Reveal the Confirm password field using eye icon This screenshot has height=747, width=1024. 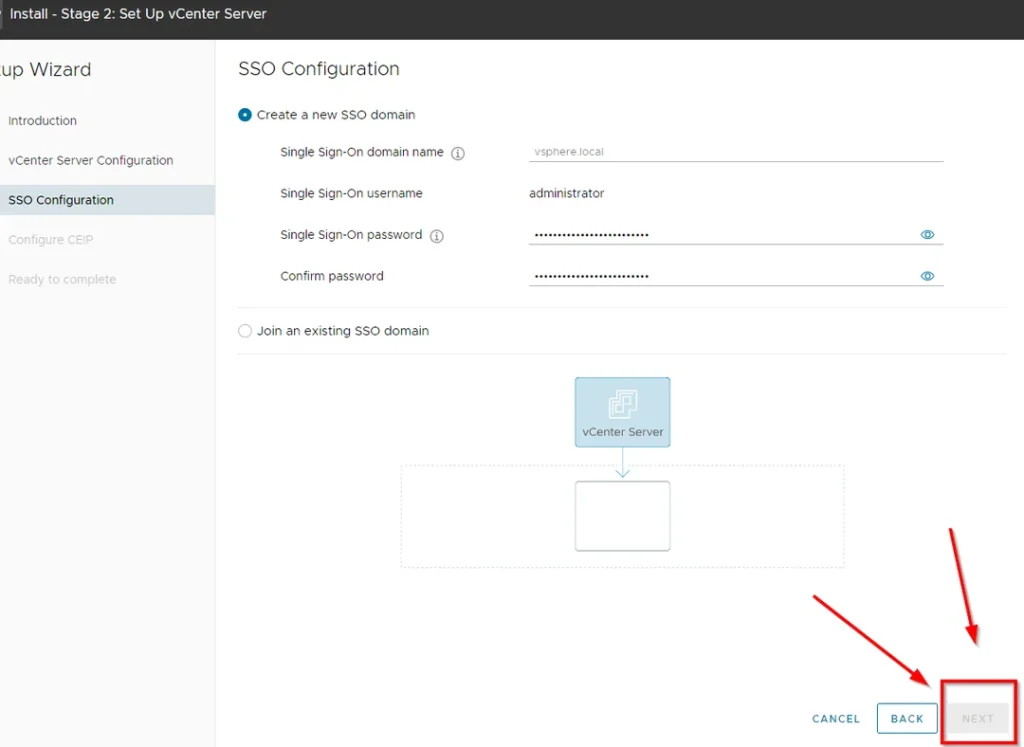pos(927,276)
